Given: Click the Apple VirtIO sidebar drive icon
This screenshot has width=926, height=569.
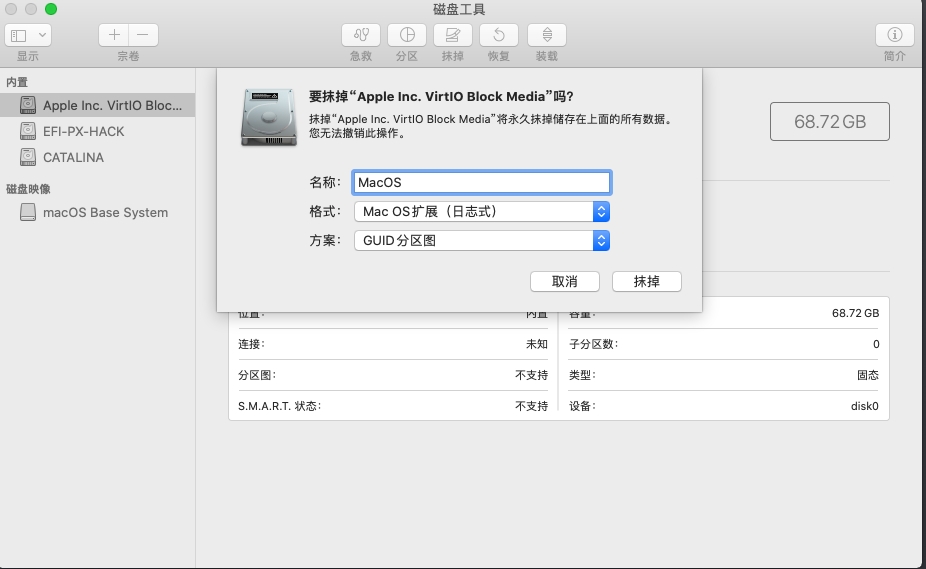Looking at the screenshot, I should click(28, 105).
